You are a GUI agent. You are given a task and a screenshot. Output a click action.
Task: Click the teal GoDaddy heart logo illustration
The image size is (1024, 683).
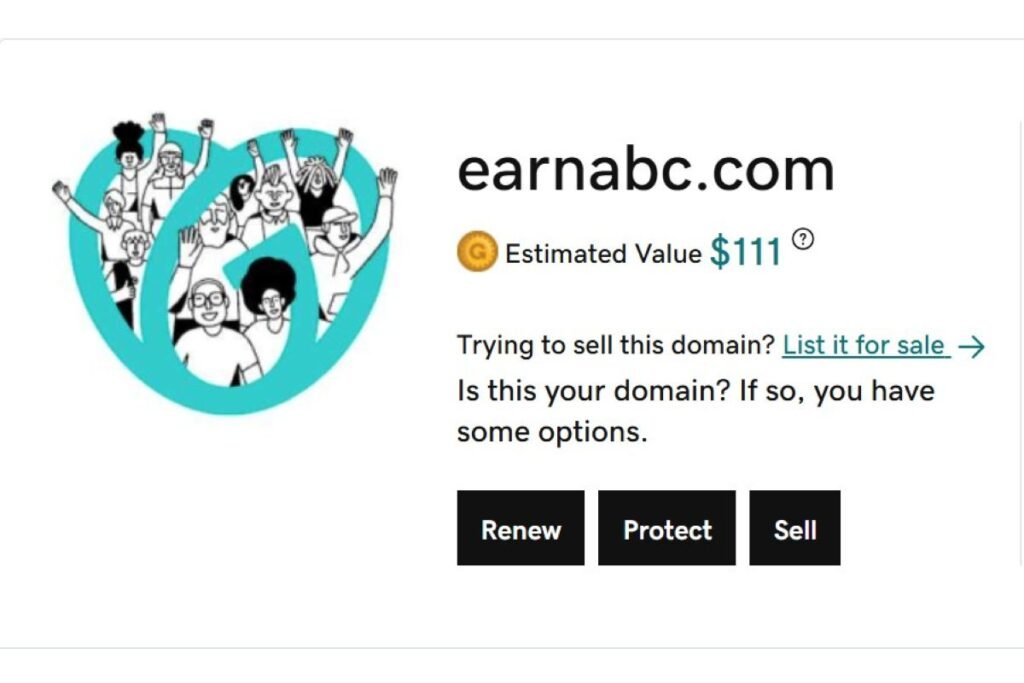[225, 263]
